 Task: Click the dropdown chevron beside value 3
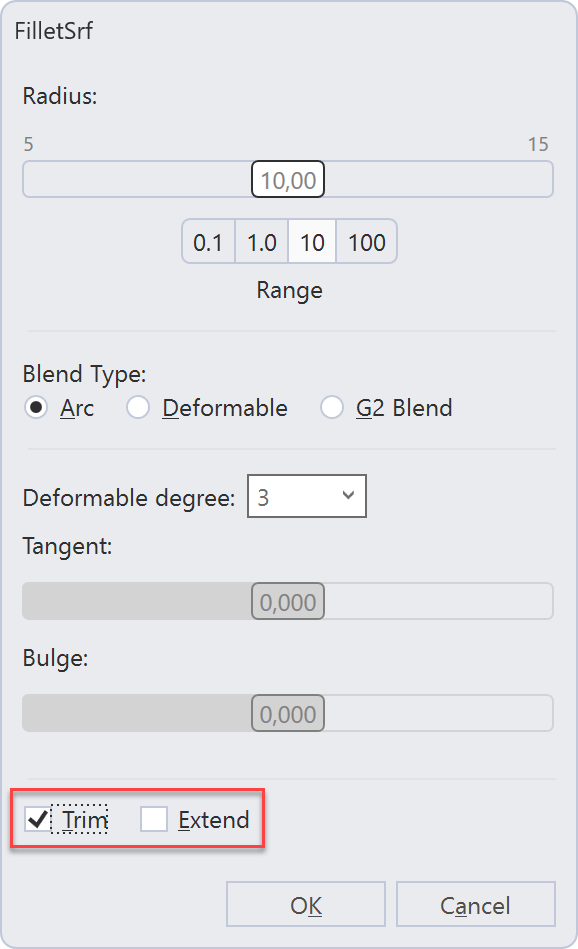tap(348, 496)
